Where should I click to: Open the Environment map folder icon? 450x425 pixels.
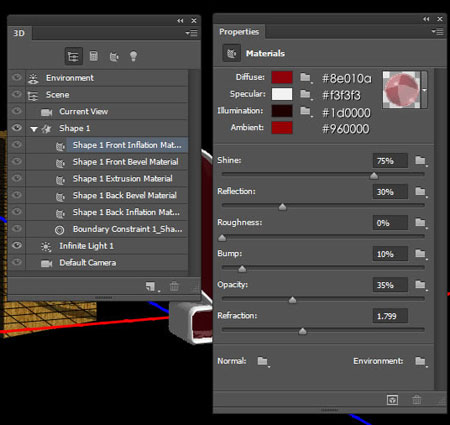pos(420,361)
